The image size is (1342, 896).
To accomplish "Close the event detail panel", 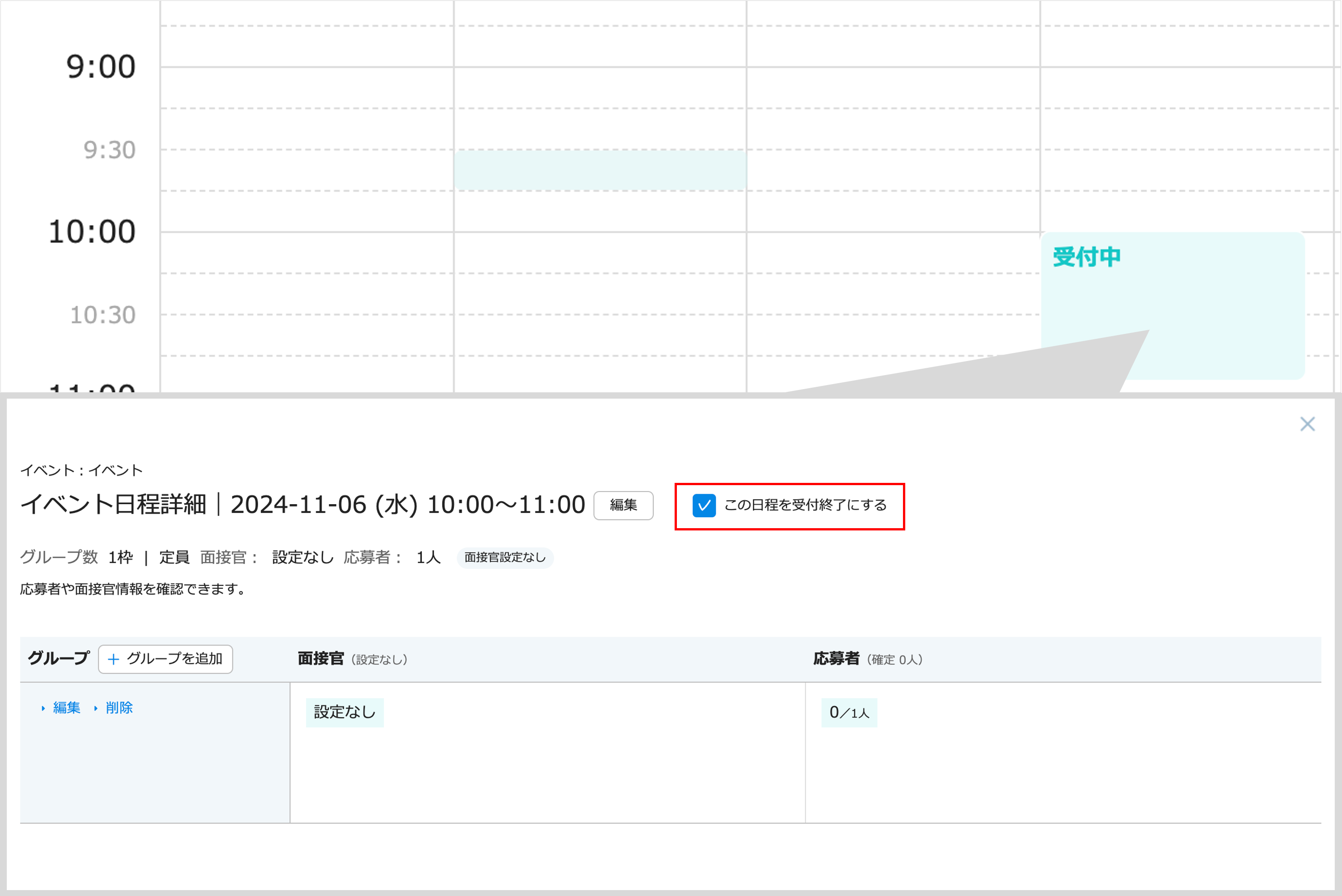I will coord(1307,424).
